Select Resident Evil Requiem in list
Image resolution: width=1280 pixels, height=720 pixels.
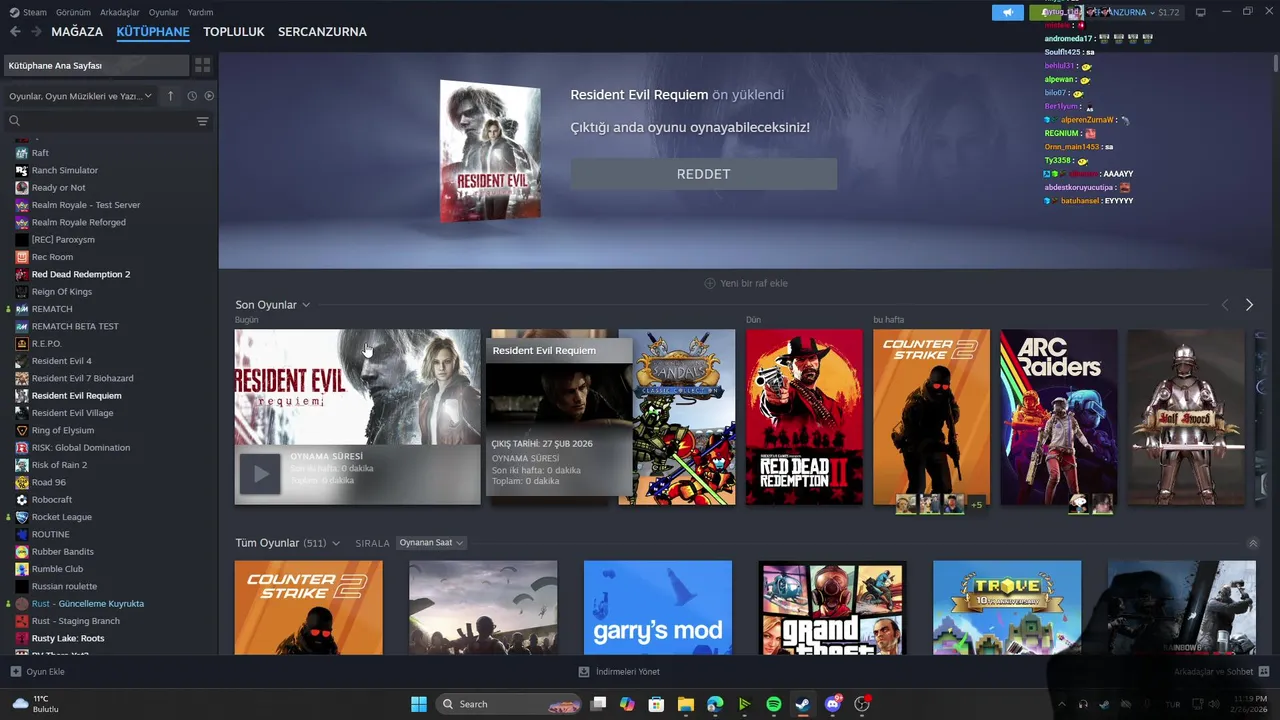[77, 396]
